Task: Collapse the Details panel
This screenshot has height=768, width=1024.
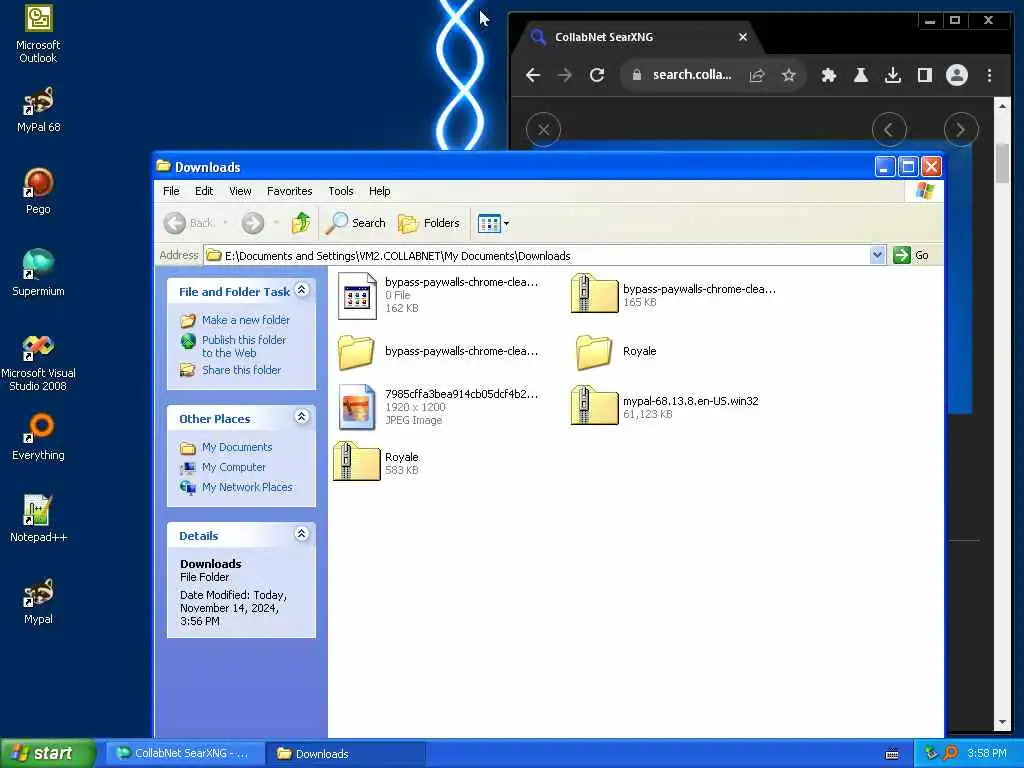Action: (302, 534)
